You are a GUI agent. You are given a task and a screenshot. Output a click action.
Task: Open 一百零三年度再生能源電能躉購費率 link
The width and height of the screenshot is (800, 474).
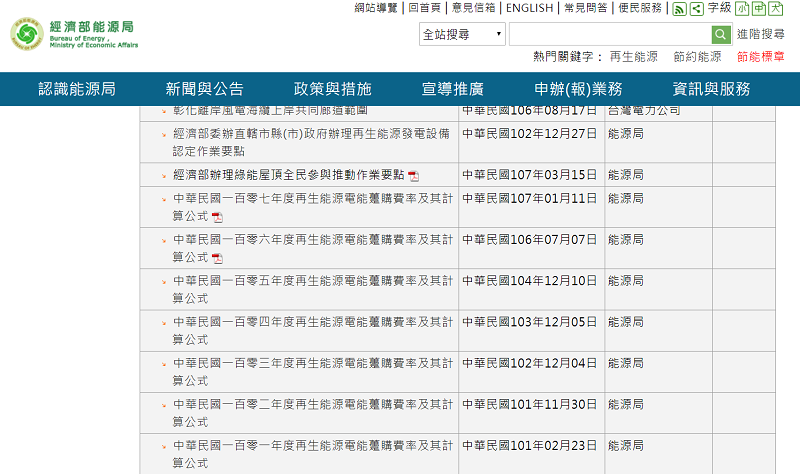pos(313,372)
